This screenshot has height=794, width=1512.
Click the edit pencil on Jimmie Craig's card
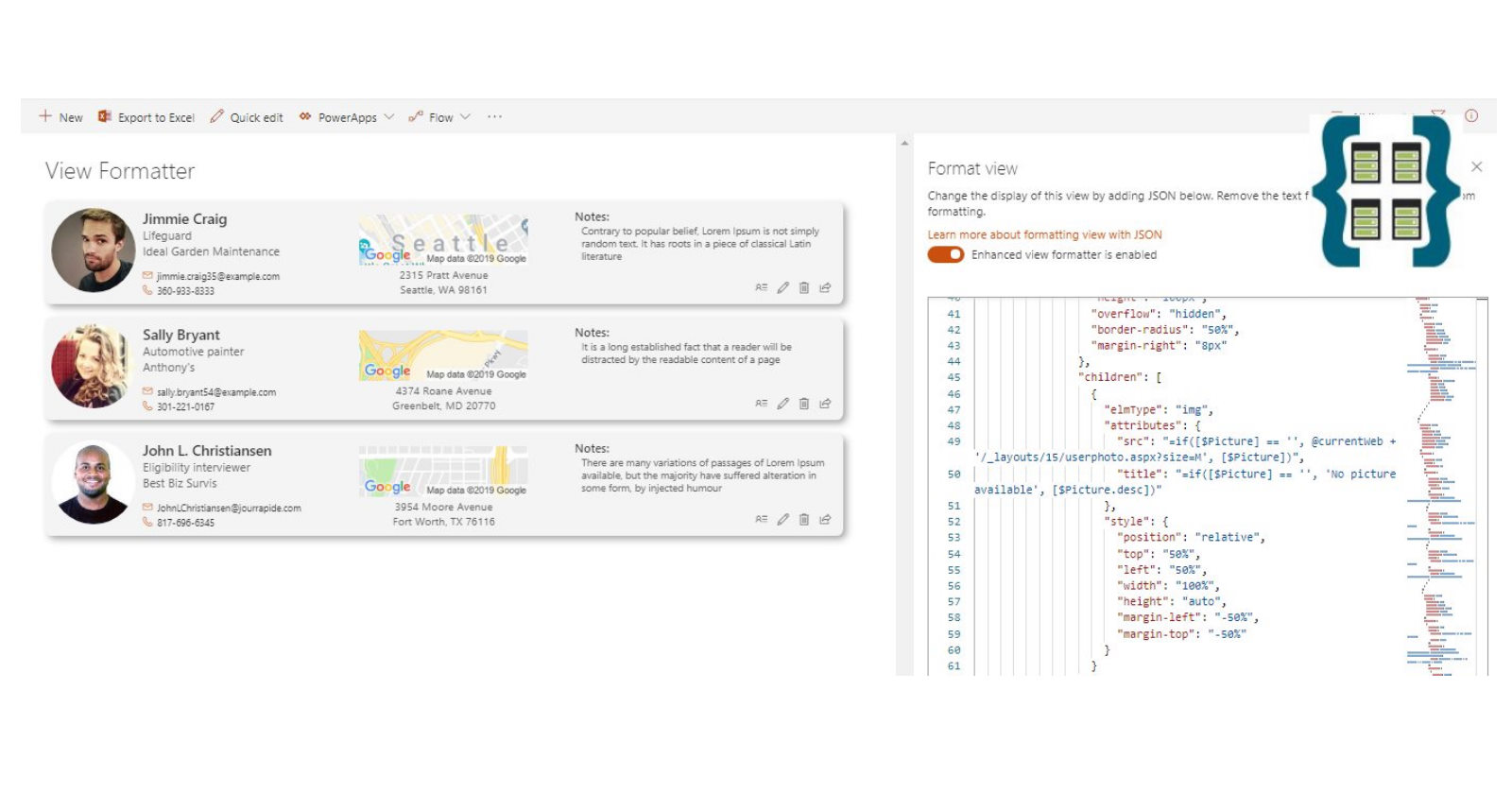(782, 287)
